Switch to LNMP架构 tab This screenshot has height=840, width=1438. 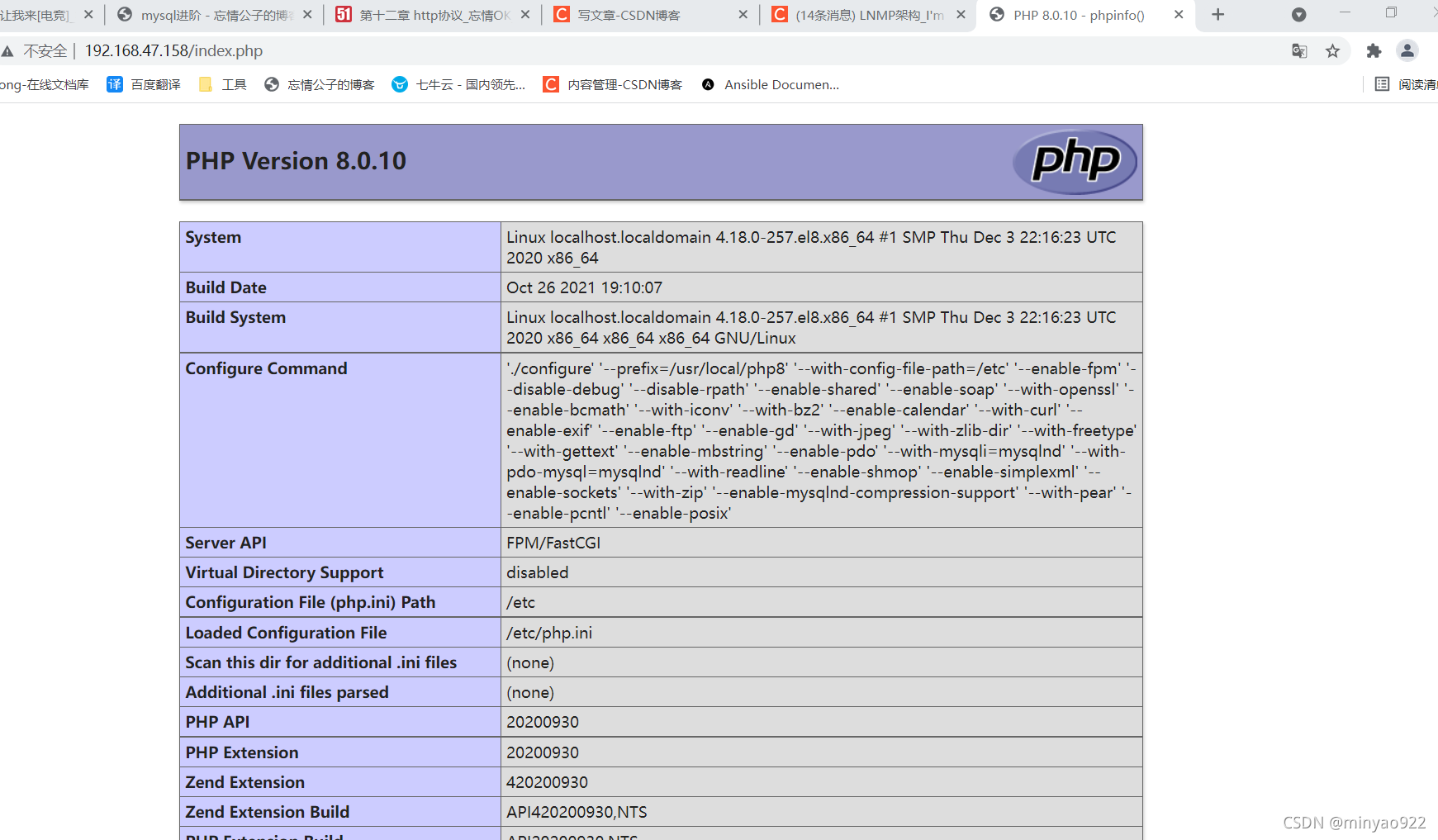[x=867, y=15]
